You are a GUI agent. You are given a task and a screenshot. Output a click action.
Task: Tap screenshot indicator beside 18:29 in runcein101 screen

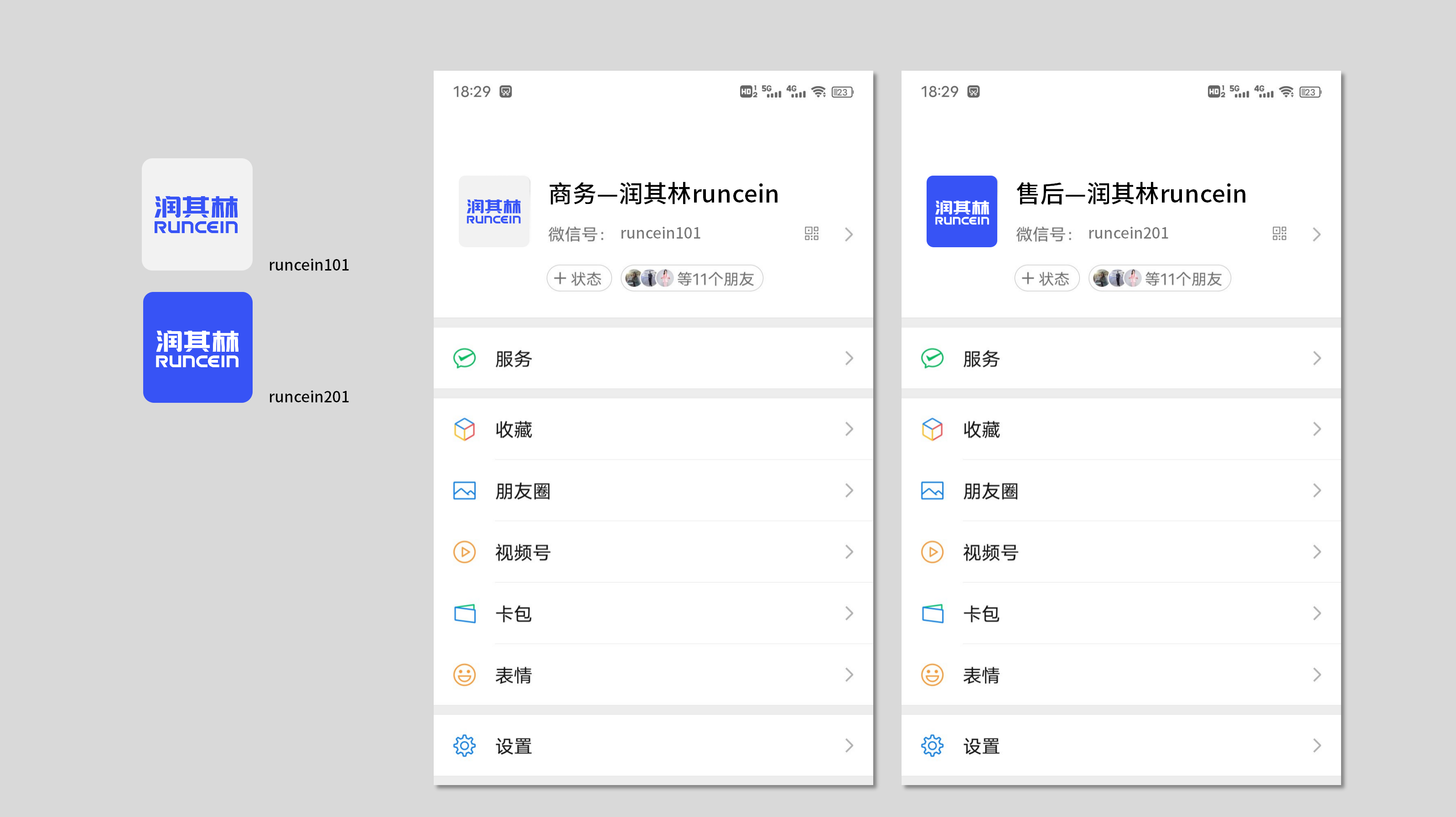coord(506,92)
